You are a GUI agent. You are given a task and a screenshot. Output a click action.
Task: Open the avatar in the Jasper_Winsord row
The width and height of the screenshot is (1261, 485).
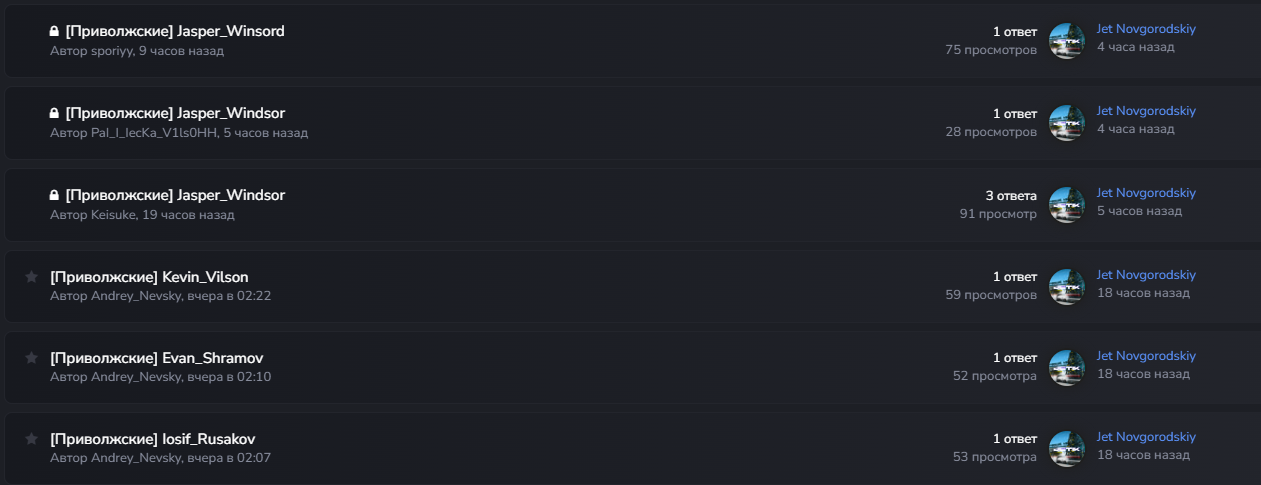coord(1067,41)
